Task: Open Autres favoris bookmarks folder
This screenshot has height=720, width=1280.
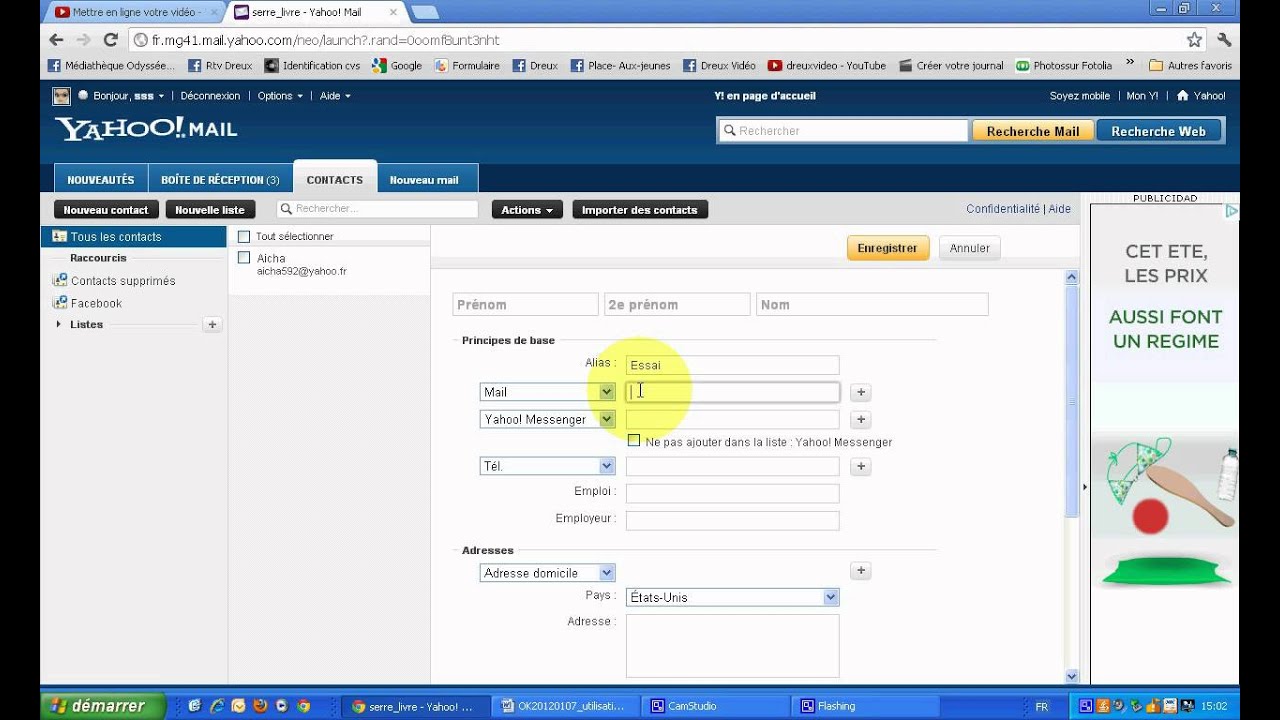Action: 1190,66
